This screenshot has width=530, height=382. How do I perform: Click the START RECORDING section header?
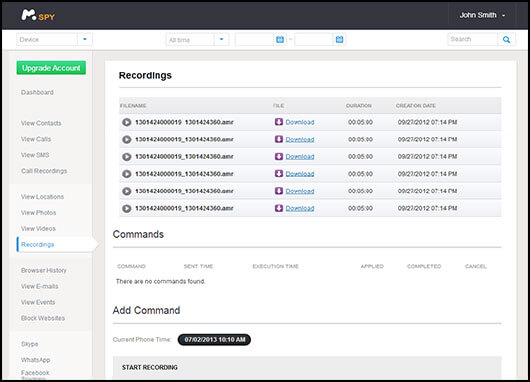tap(150, 367)
